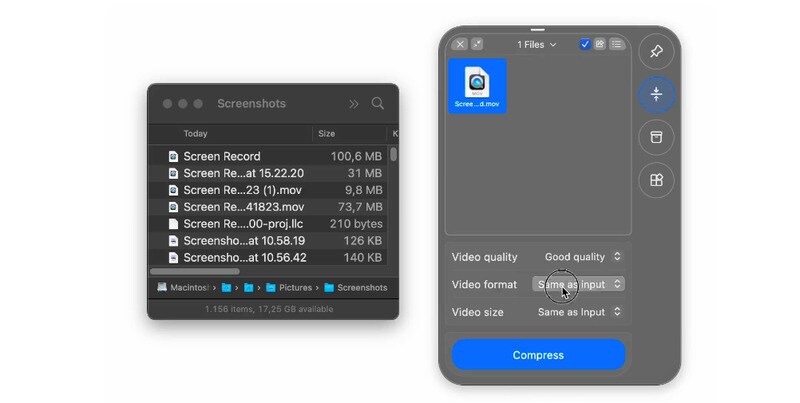Toggle the select-all checkbox in shelf header
The image size is (800, 403).
pyautogui.click(x=585, y=44)
